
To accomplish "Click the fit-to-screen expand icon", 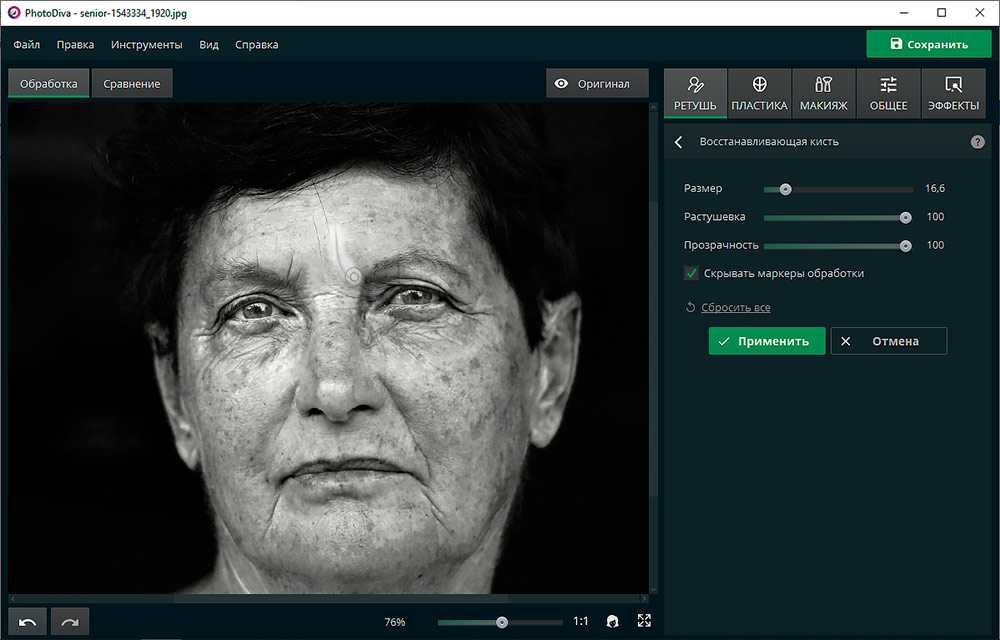I will click(644, 621).
